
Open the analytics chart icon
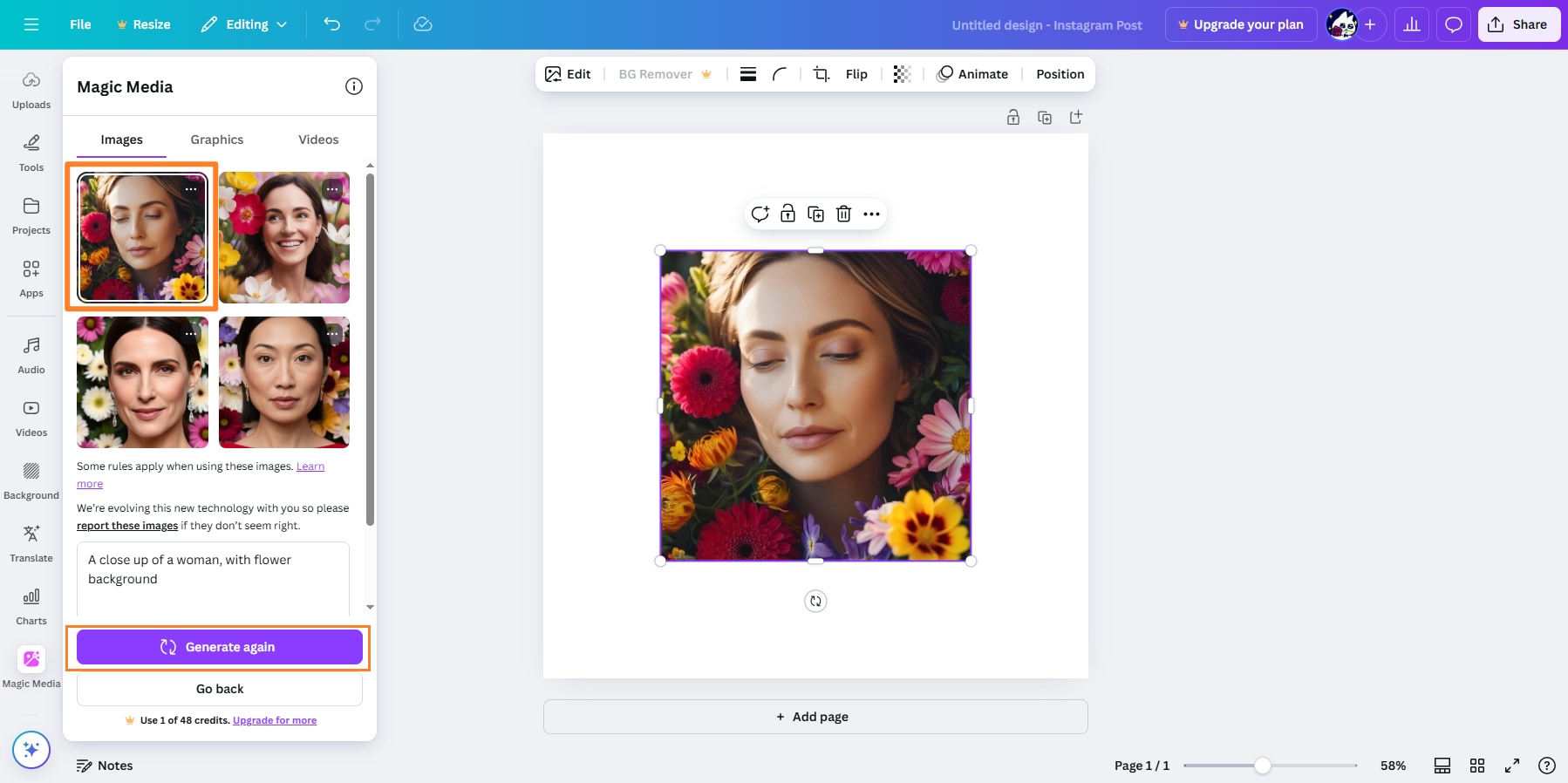1412,24
